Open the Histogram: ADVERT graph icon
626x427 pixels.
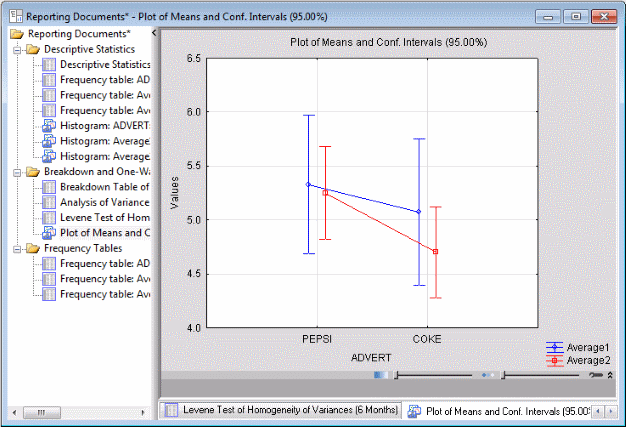[49, 126]
